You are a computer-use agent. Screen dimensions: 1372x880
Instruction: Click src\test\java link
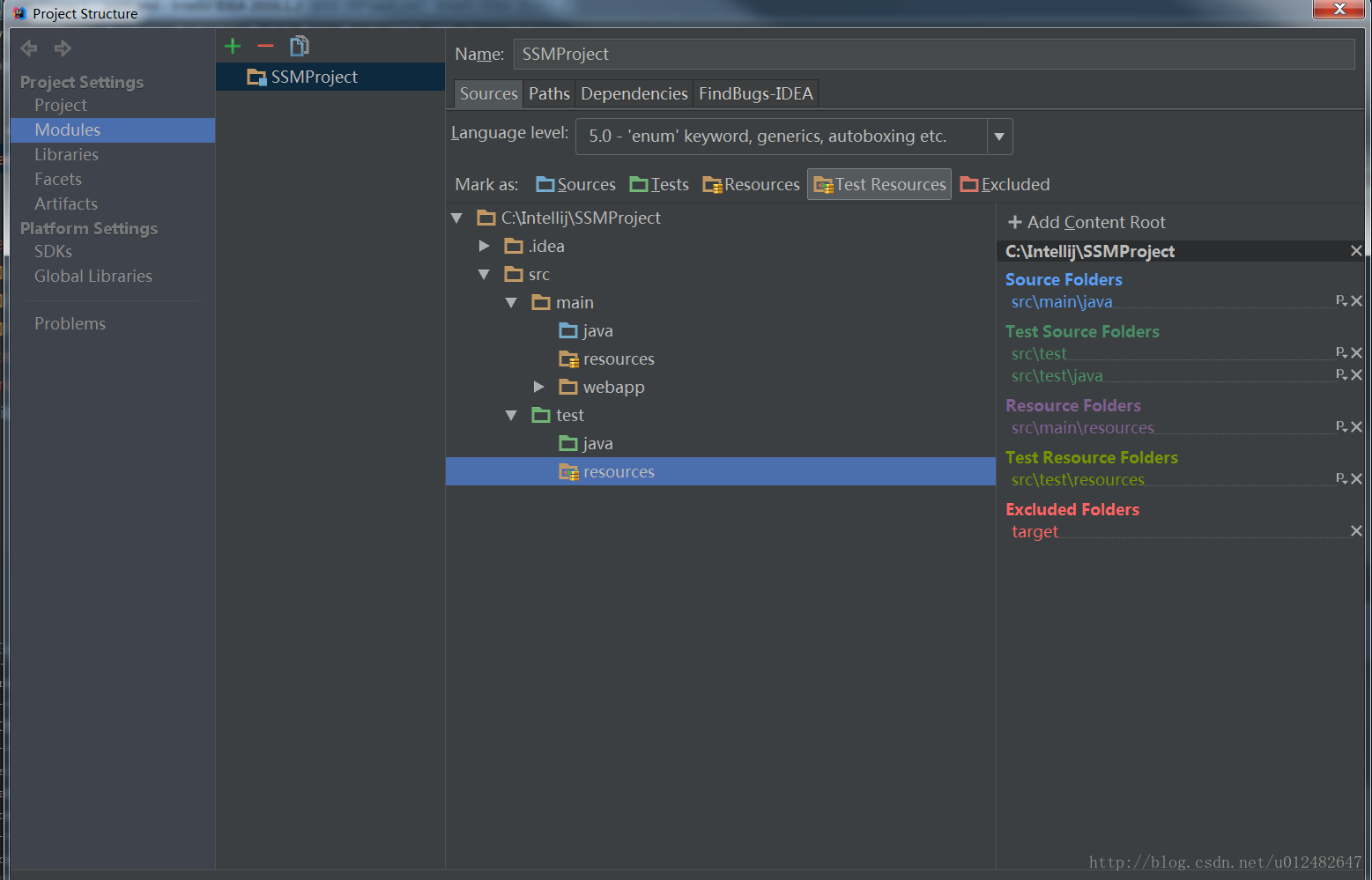tap(1057, 375)
